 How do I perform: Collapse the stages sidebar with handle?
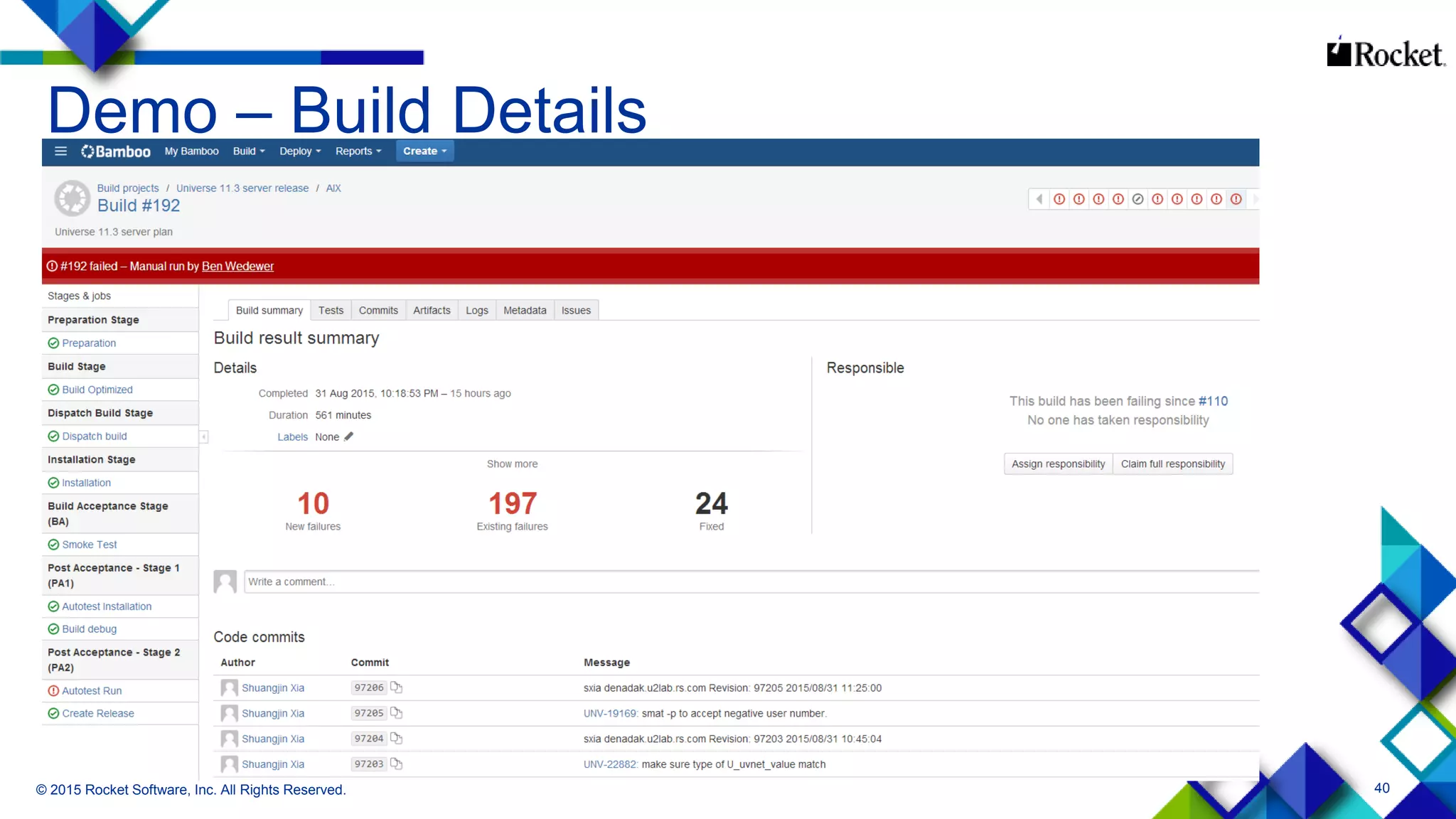[x=203, y=437]
